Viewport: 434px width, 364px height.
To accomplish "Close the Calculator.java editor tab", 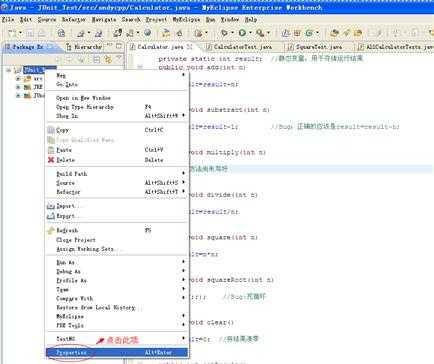I will click(190, 47).
